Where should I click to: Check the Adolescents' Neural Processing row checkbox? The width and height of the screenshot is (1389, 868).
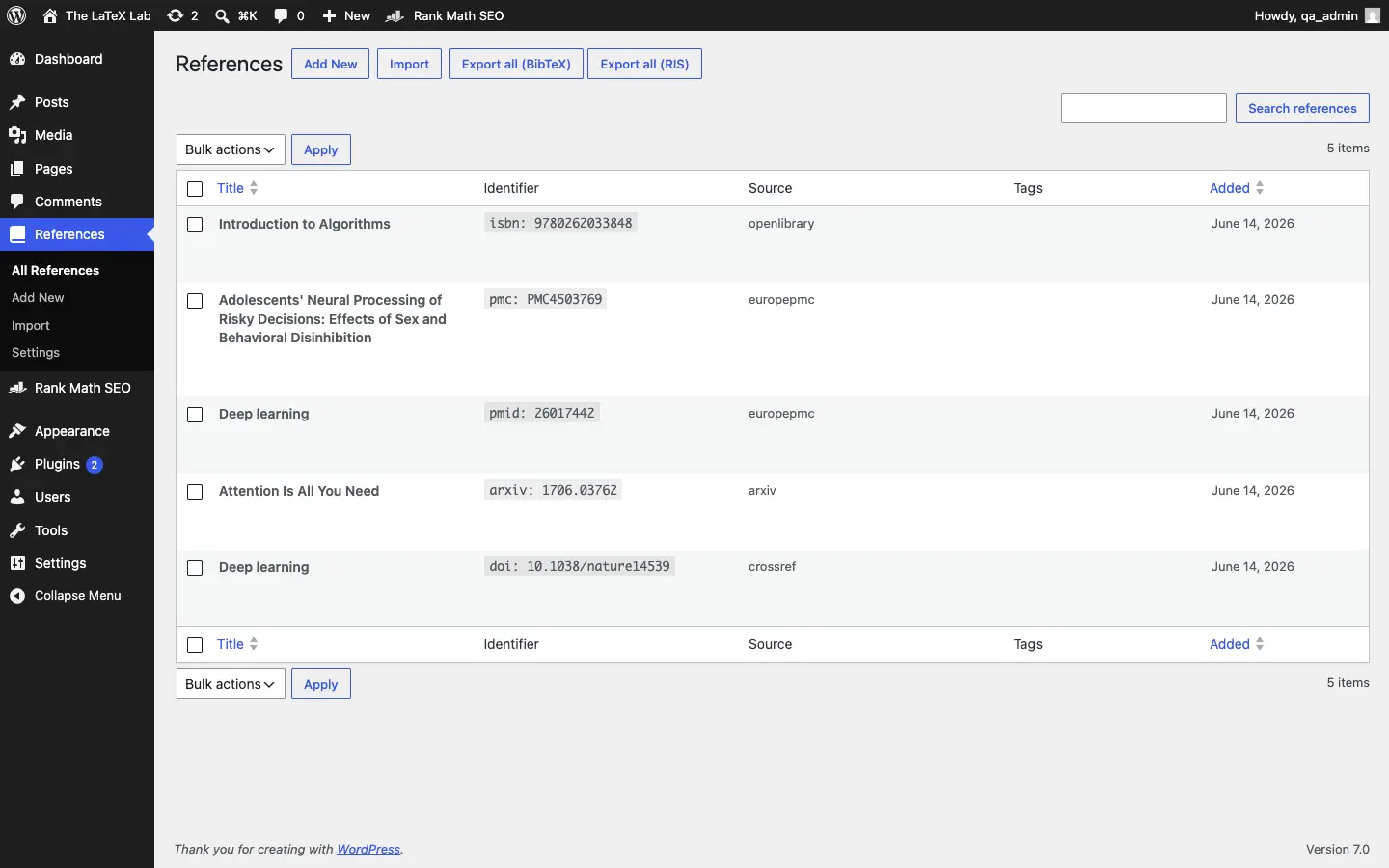(195, 301)
